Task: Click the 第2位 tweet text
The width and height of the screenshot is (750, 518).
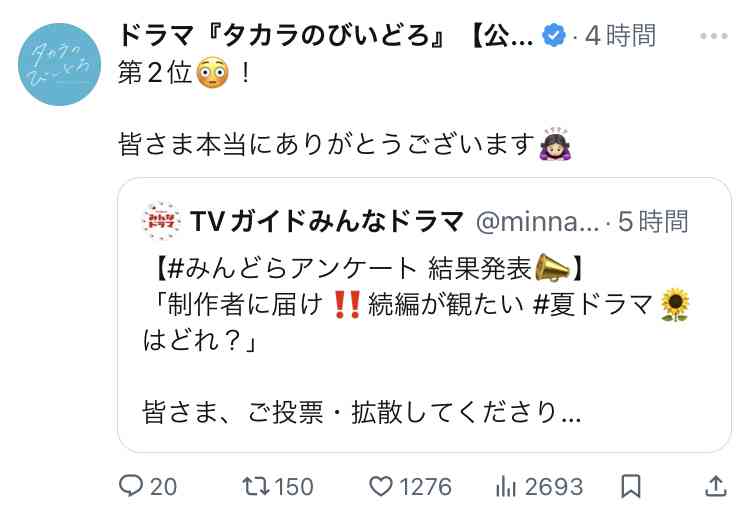Action: 154,73
